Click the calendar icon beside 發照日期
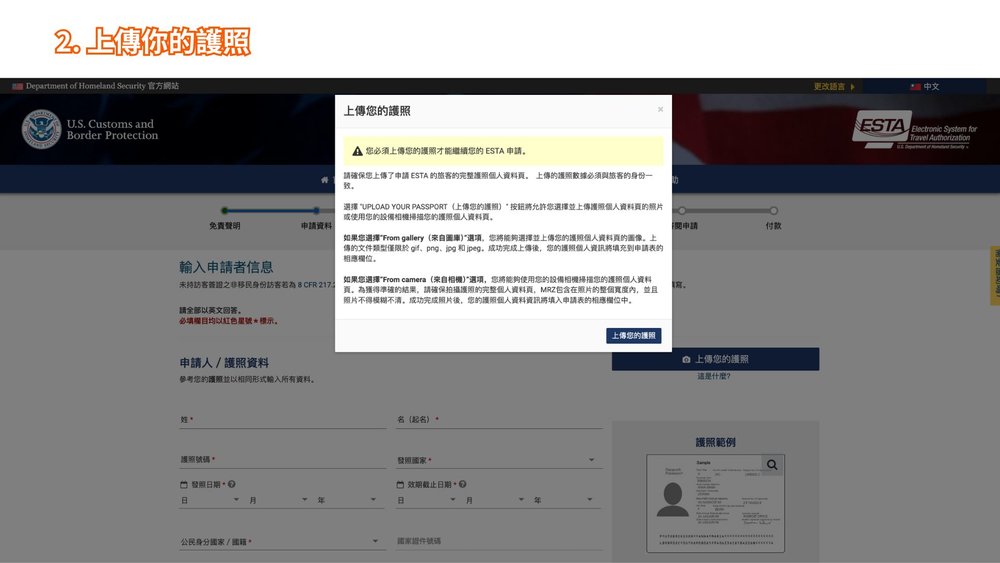This screenshot has height=563, width=1000. pyautogui.click(x=184, y=485)
